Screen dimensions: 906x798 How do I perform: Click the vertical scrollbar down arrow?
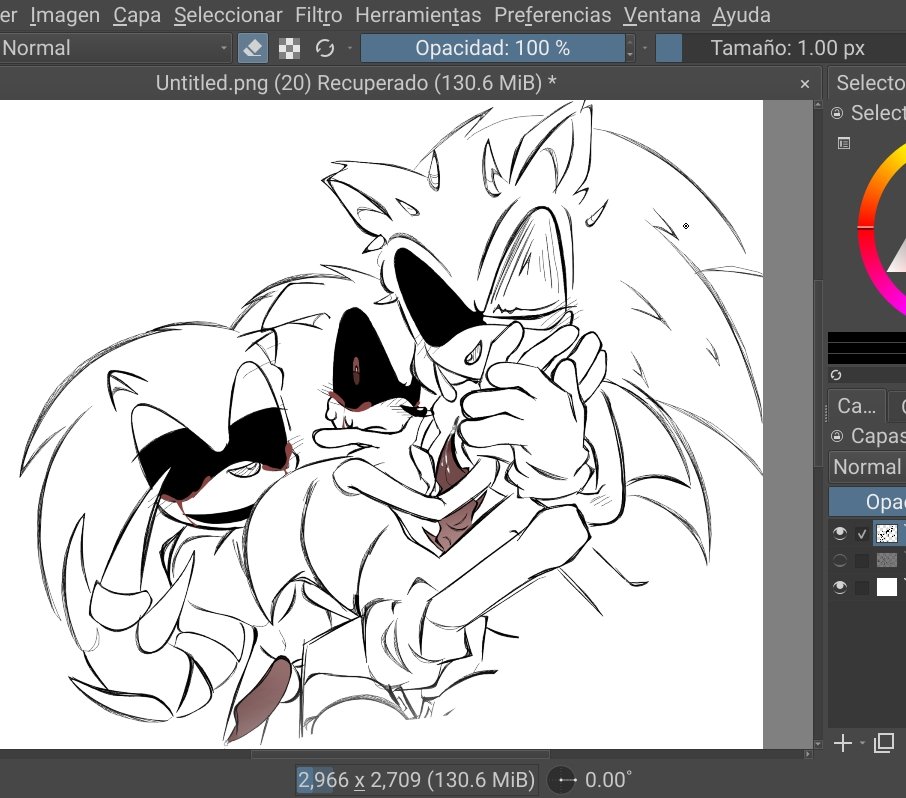[x=818, y=744]
